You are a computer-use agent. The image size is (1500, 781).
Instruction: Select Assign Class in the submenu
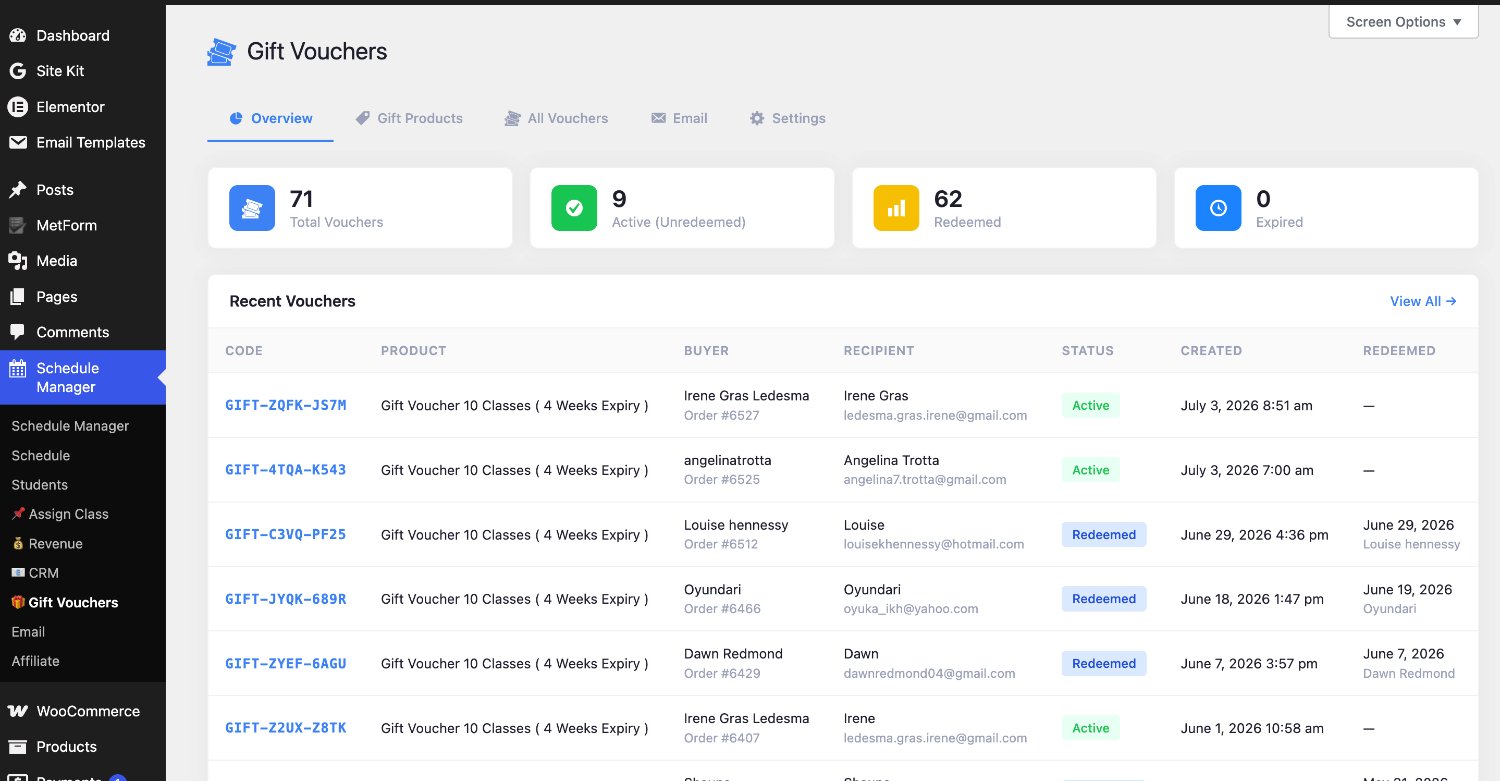[60, 514]
